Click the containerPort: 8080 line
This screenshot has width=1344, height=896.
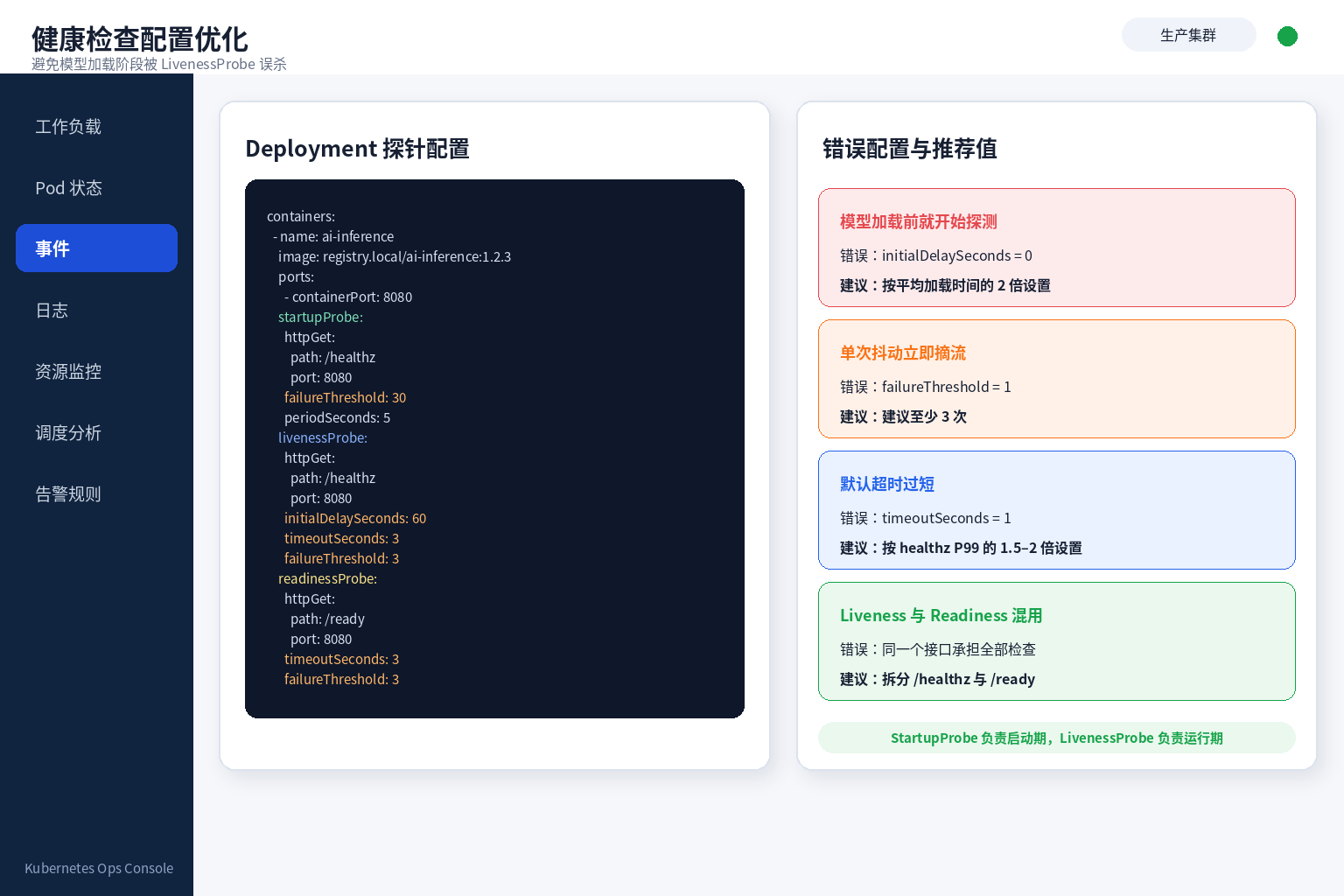[x=348, y=297]
